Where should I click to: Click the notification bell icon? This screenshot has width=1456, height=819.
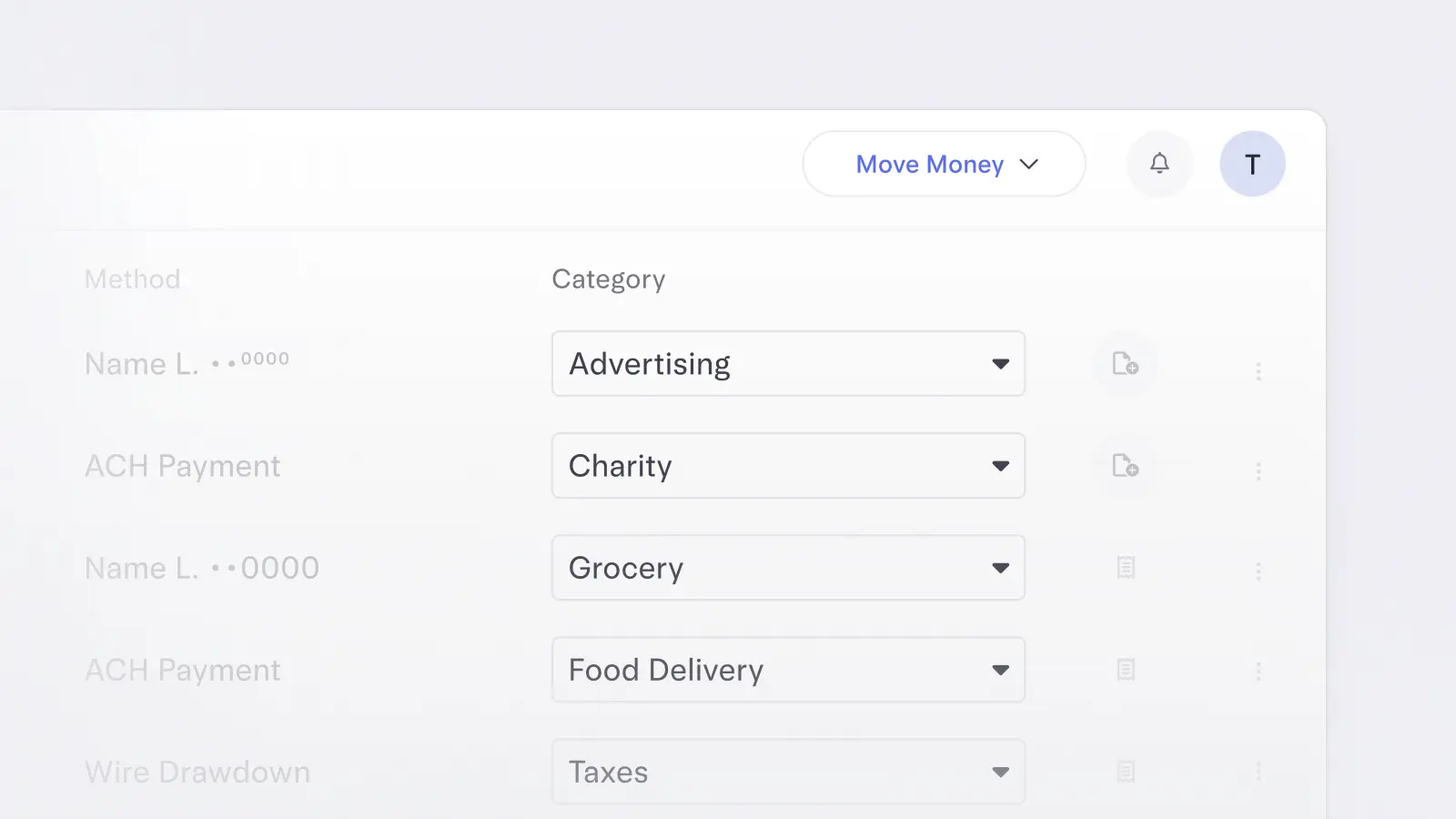1159,164
